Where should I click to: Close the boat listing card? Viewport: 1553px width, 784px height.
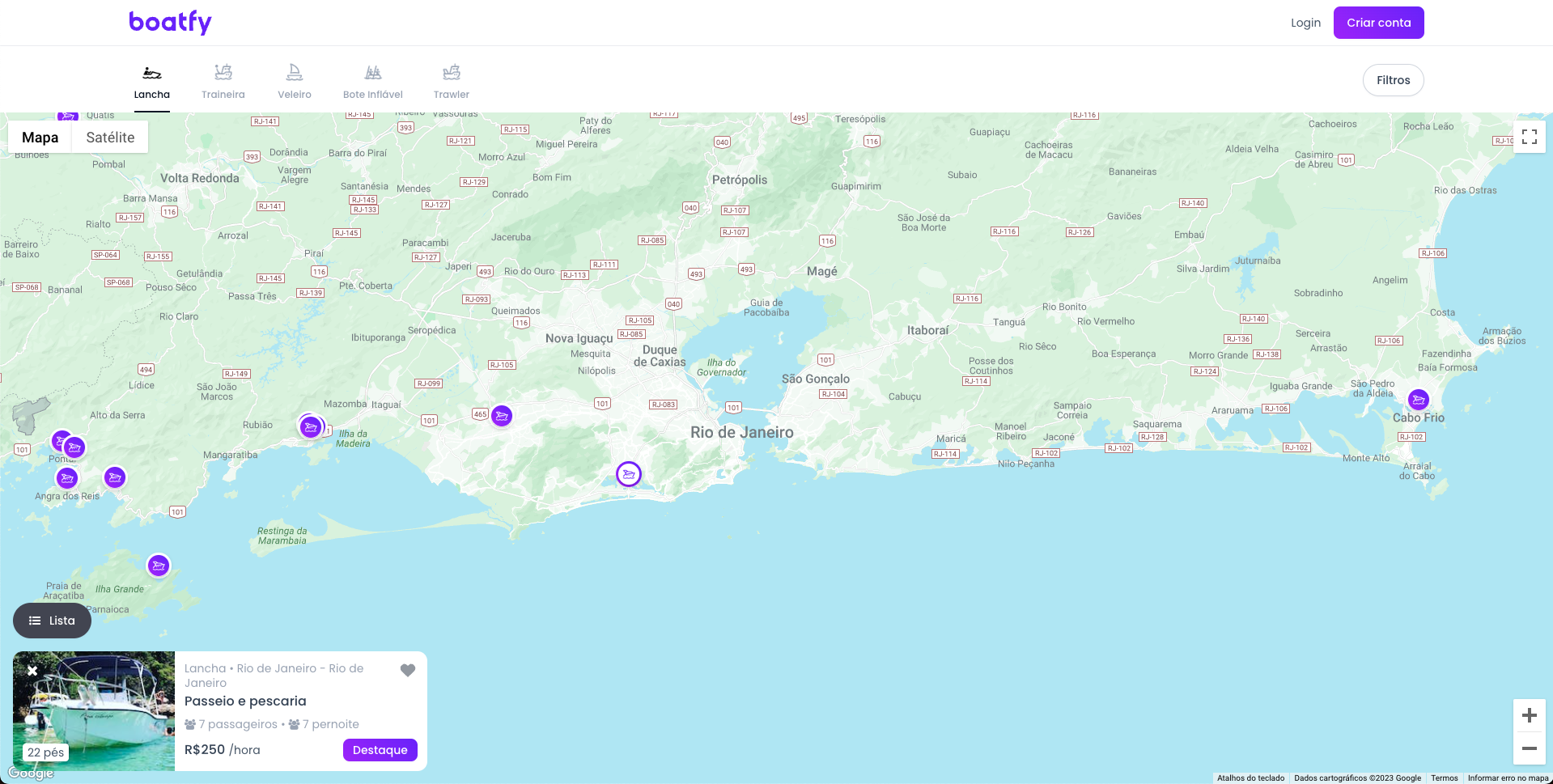tap(32, 671)
